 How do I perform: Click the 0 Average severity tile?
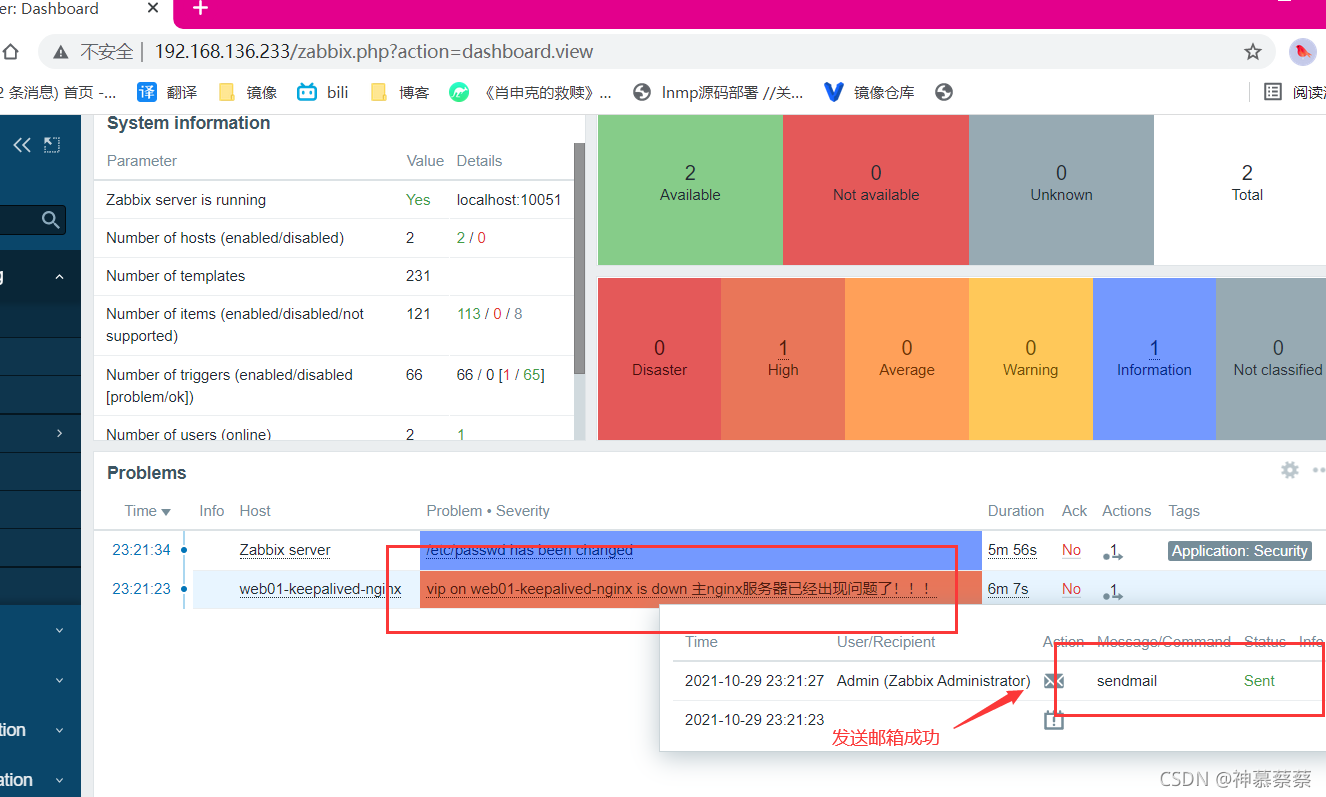point(907,358)
